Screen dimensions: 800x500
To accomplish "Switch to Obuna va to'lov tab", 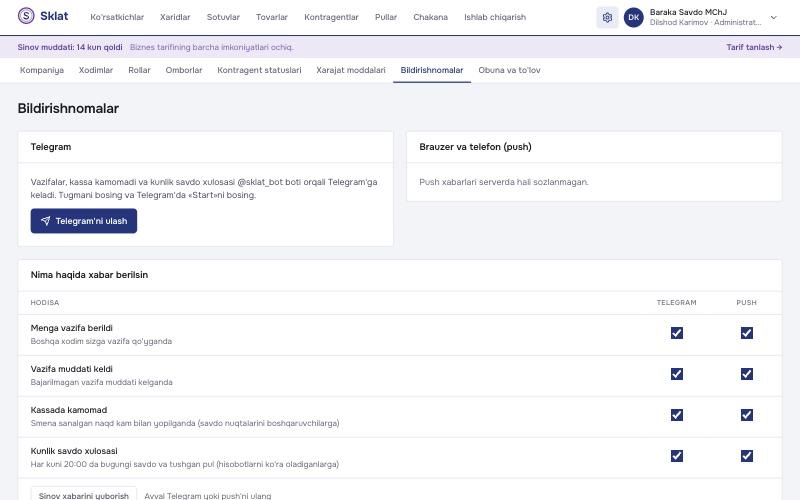I will point(509,70).
